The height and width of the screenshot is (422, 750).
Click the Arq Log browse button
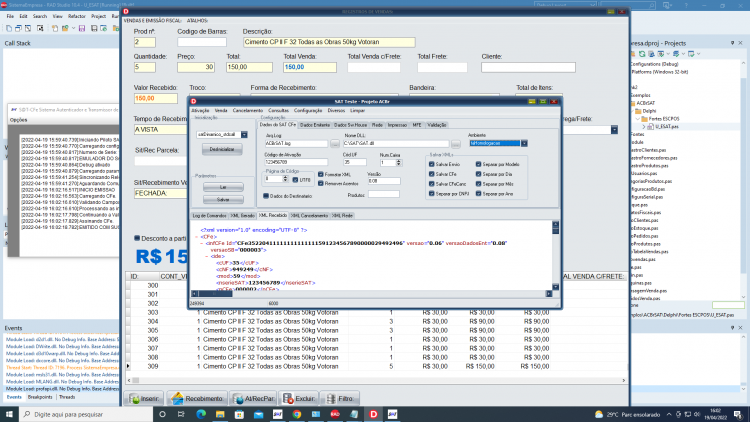(334, 144)
